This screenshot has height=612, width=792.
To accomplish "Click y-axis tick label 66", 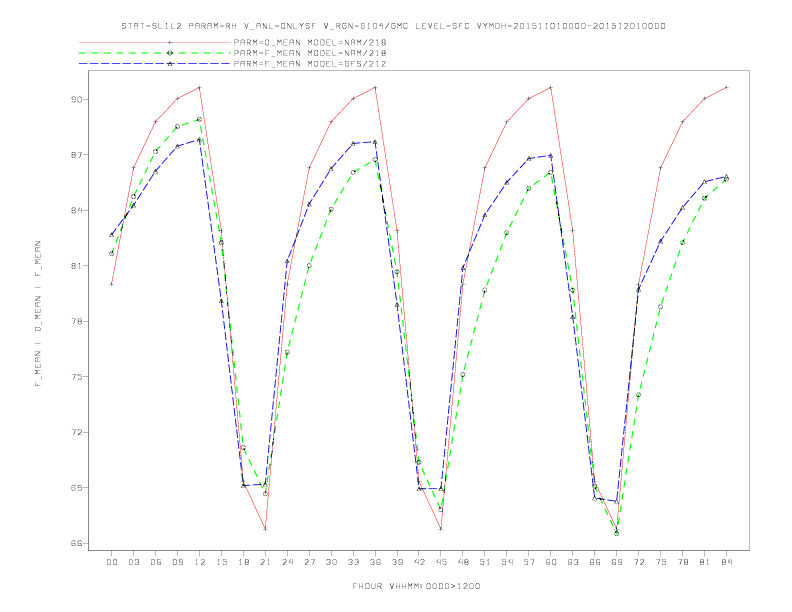I will click(76, 543).
